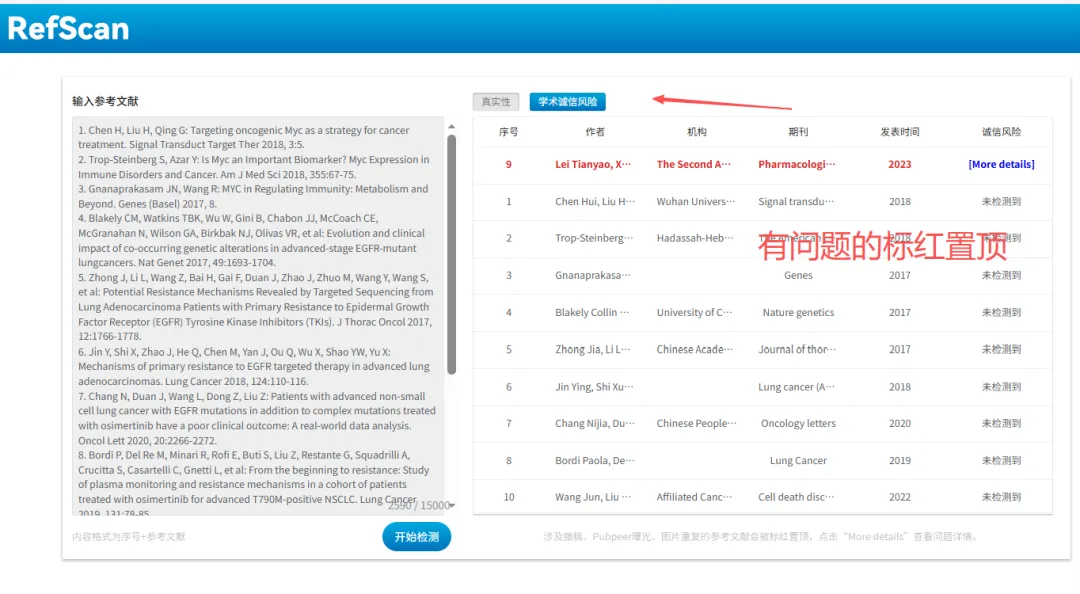1080x594 pixels.
Task: Select author Lei Tianyao in red row
Action: pos(593,164)
